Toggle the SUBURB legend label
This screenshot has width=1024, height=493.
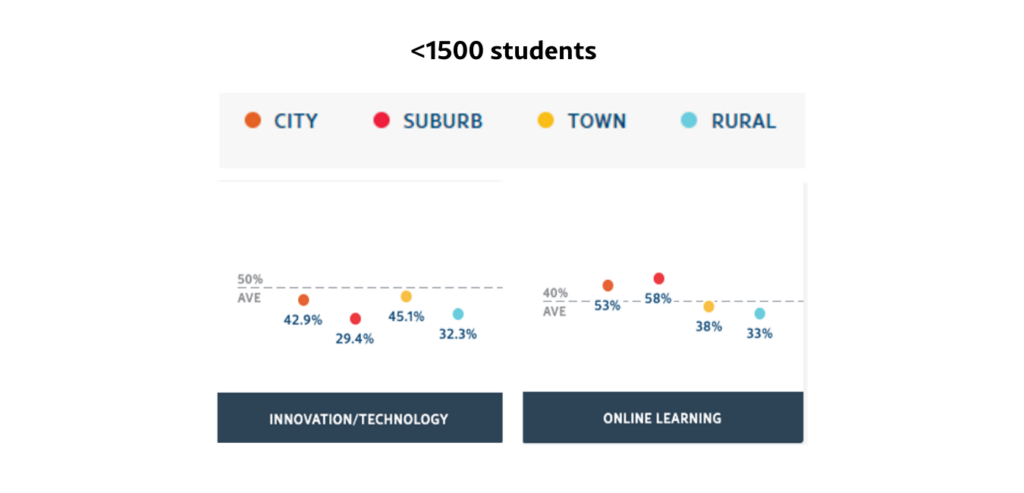click(x=443, y=122)
